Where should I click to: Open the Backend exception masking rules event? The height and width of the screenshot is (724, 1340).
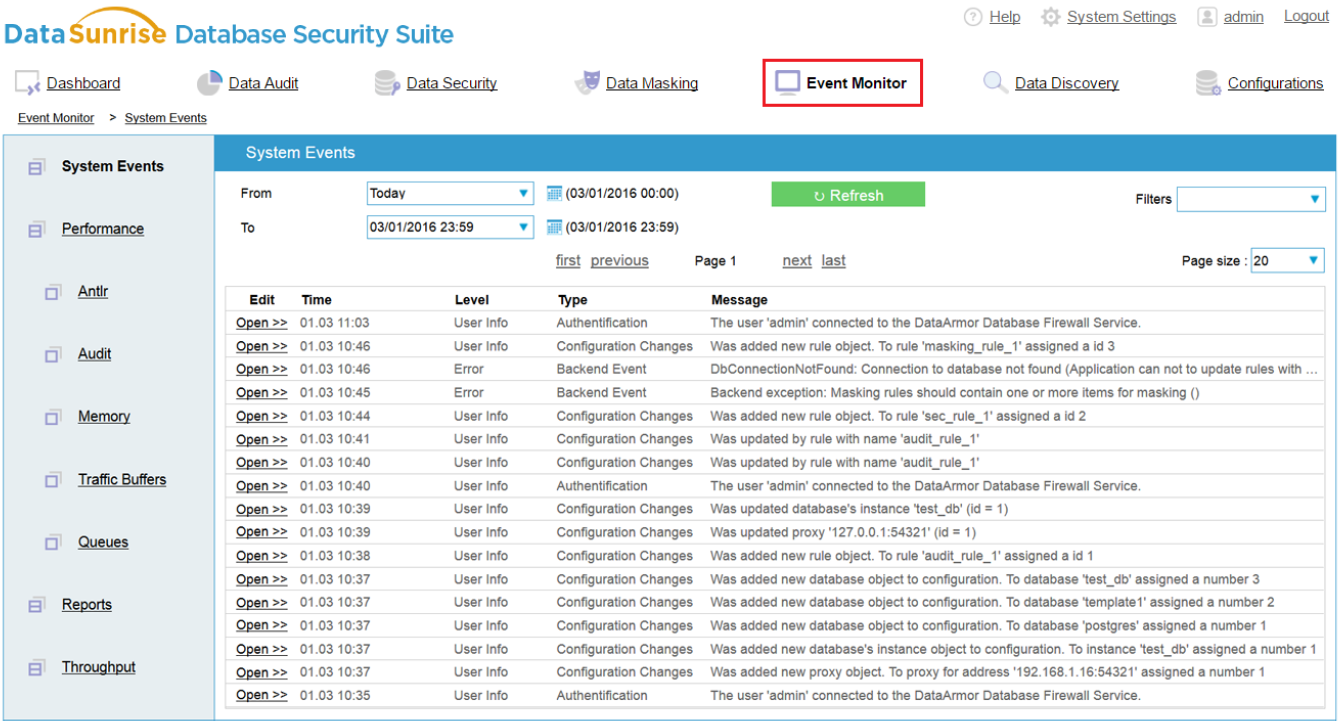coord(262,393)
